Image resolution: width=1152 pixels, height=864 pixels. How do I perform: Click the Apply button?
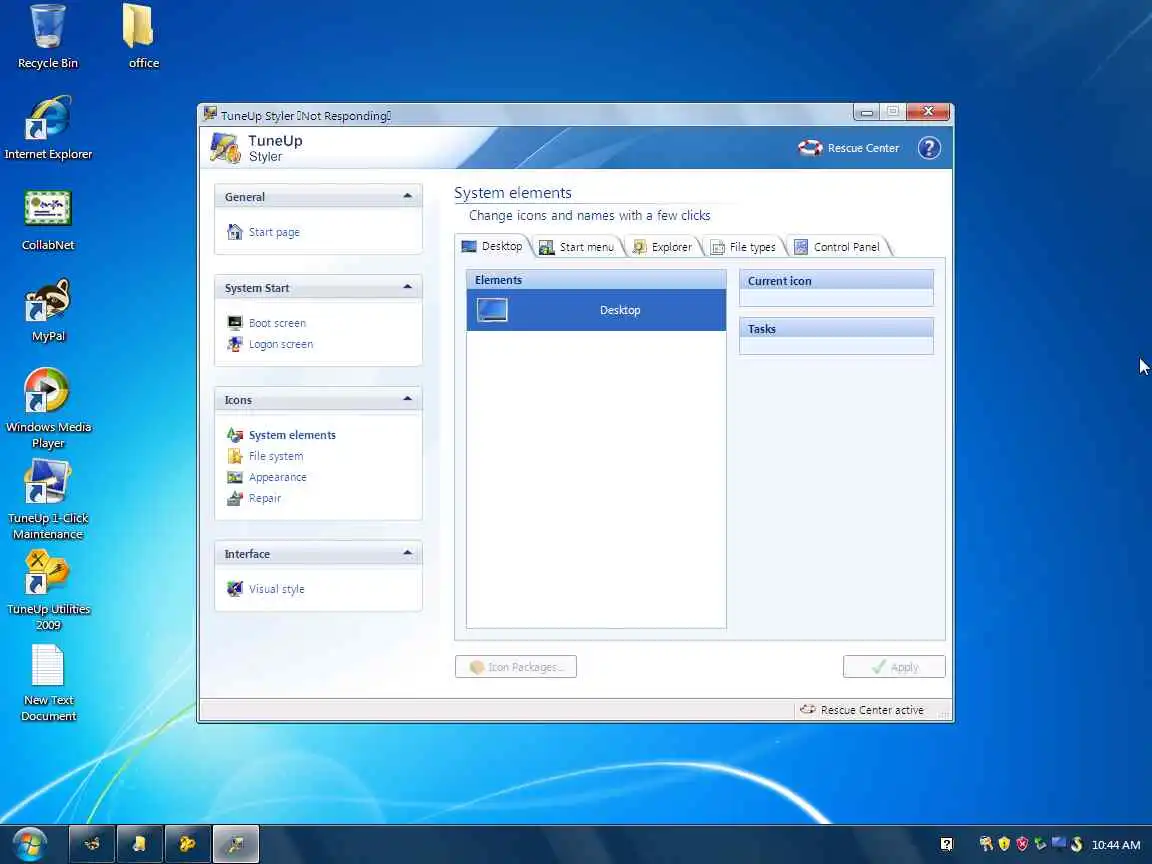point(894,666)
